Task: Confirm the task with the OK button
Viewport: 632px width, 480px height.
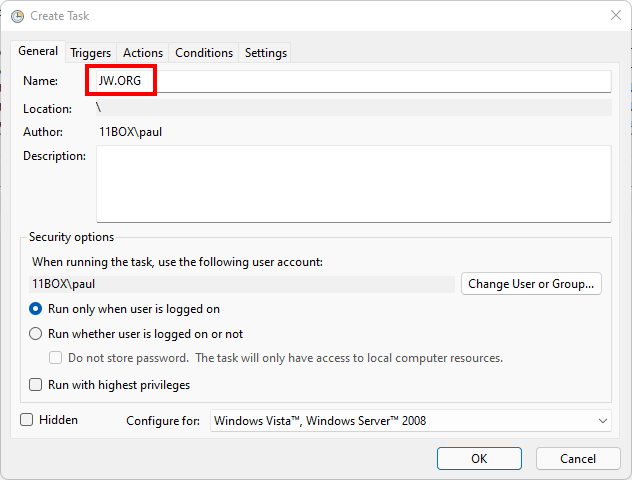Action: click(479, 458)
